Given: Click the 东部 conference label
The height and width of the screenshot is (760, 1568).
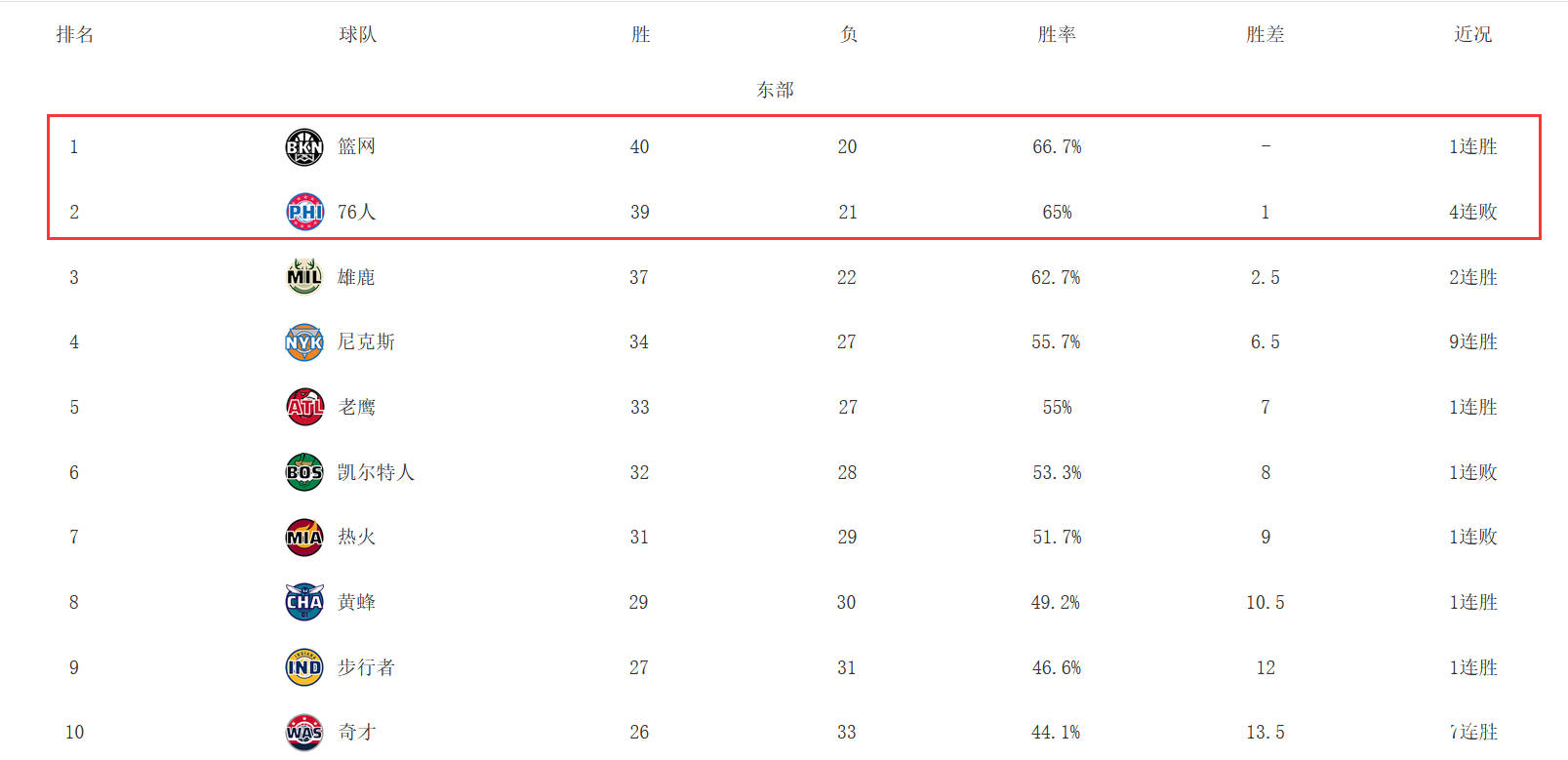Looking at the screenshot, I should (776, 90).
